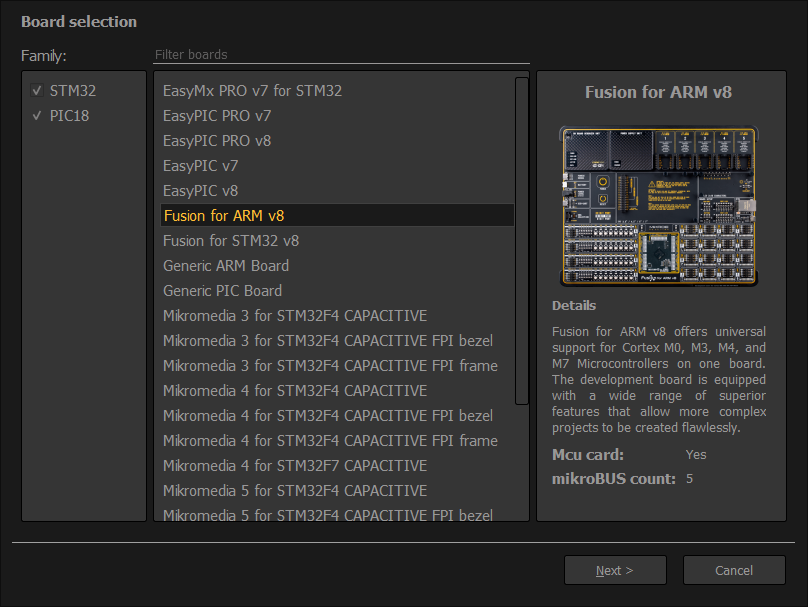Select EasyPIC v7 board
Screen dimensions: 808x607
pos(338,166)
